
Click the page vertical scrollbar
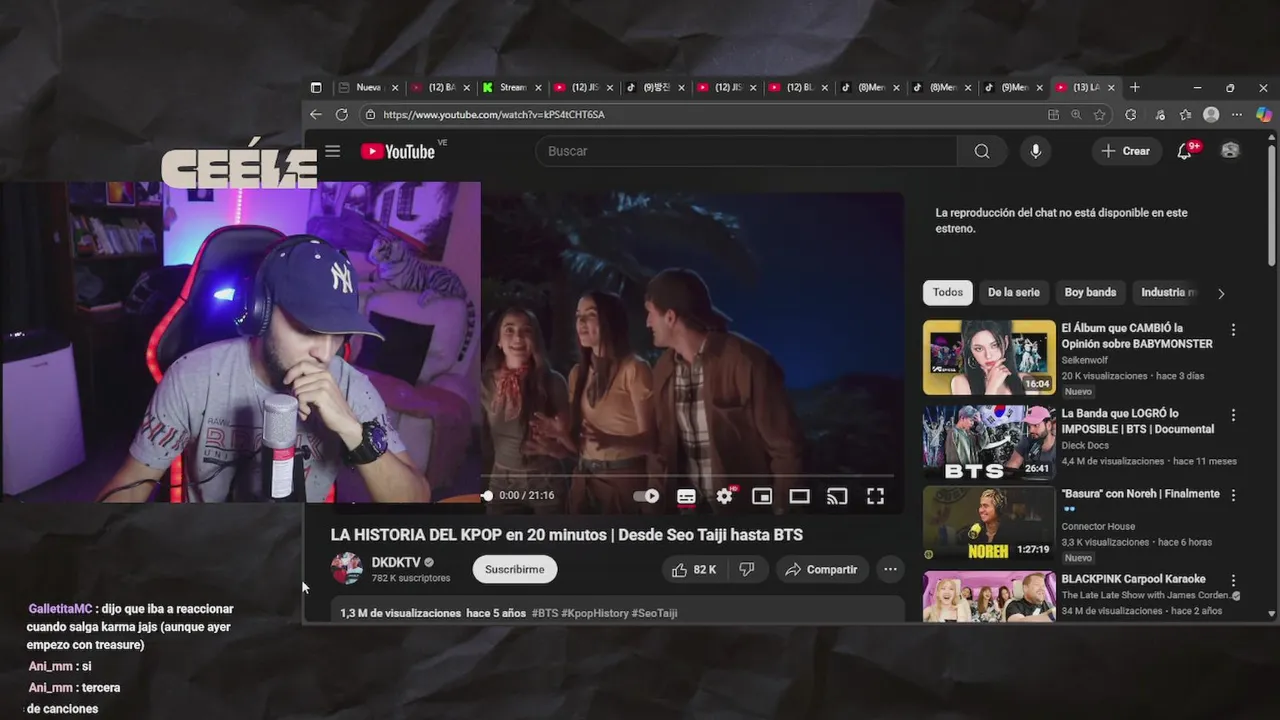coord(1272,207)
